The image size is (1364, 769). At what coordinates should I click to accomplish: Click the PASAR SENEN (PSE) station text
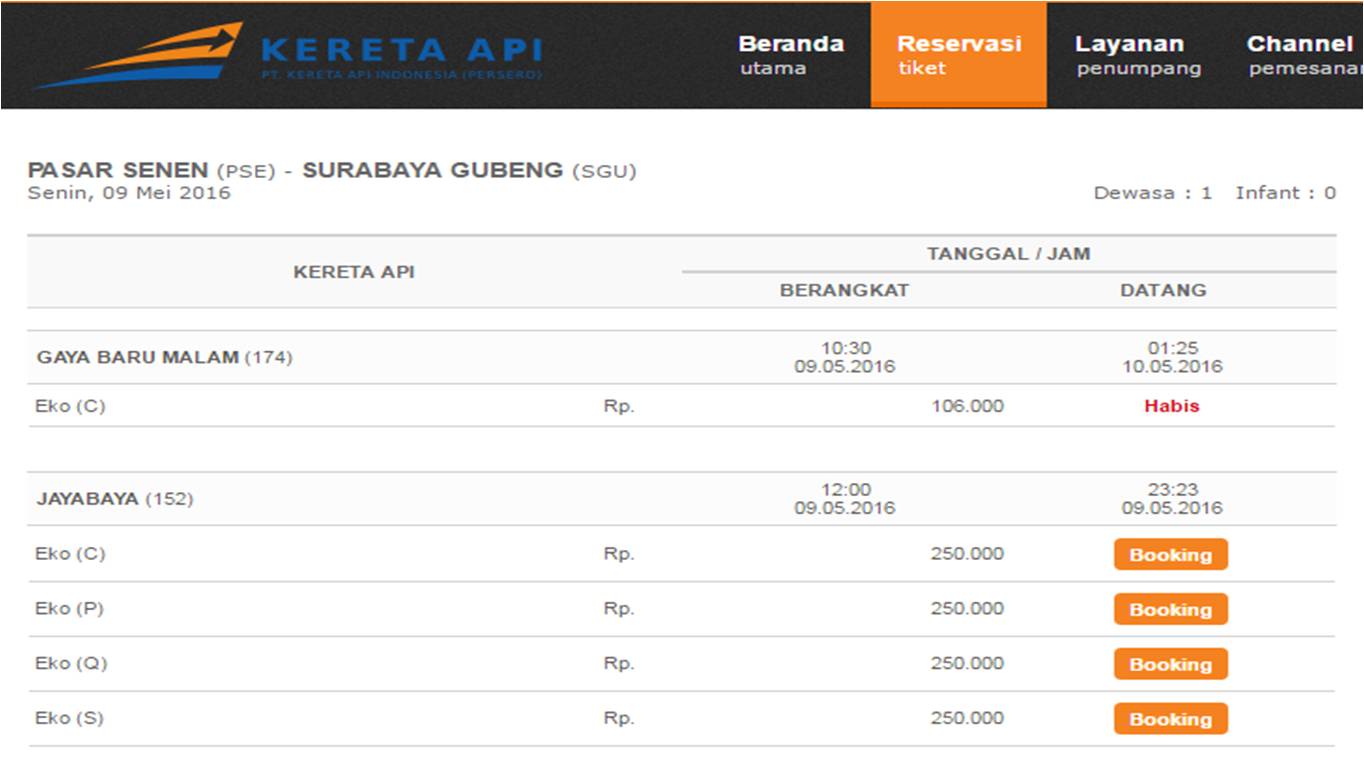[151, 170]
